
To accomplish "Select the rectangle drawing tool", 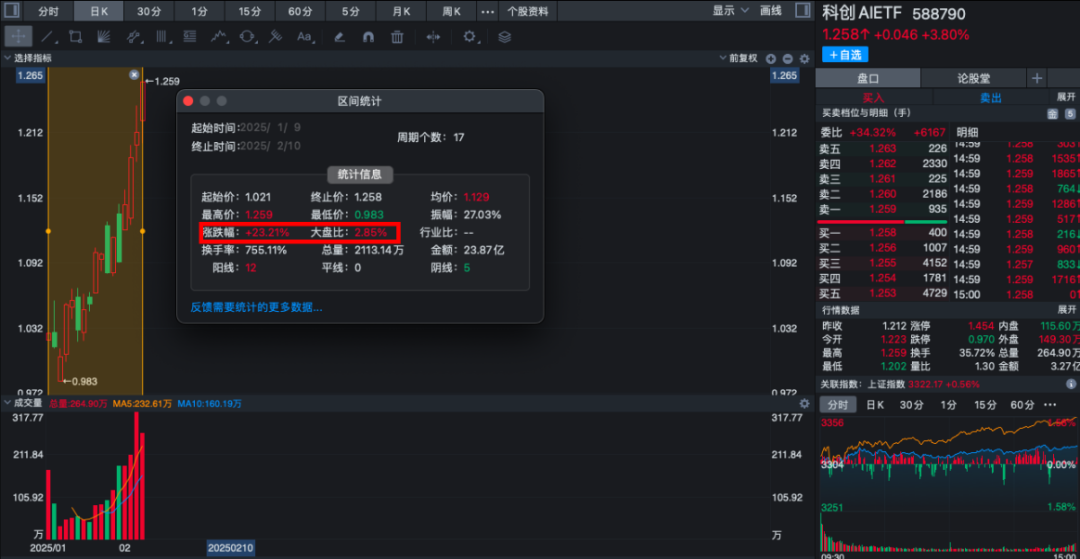I will (x=75, y=37).
